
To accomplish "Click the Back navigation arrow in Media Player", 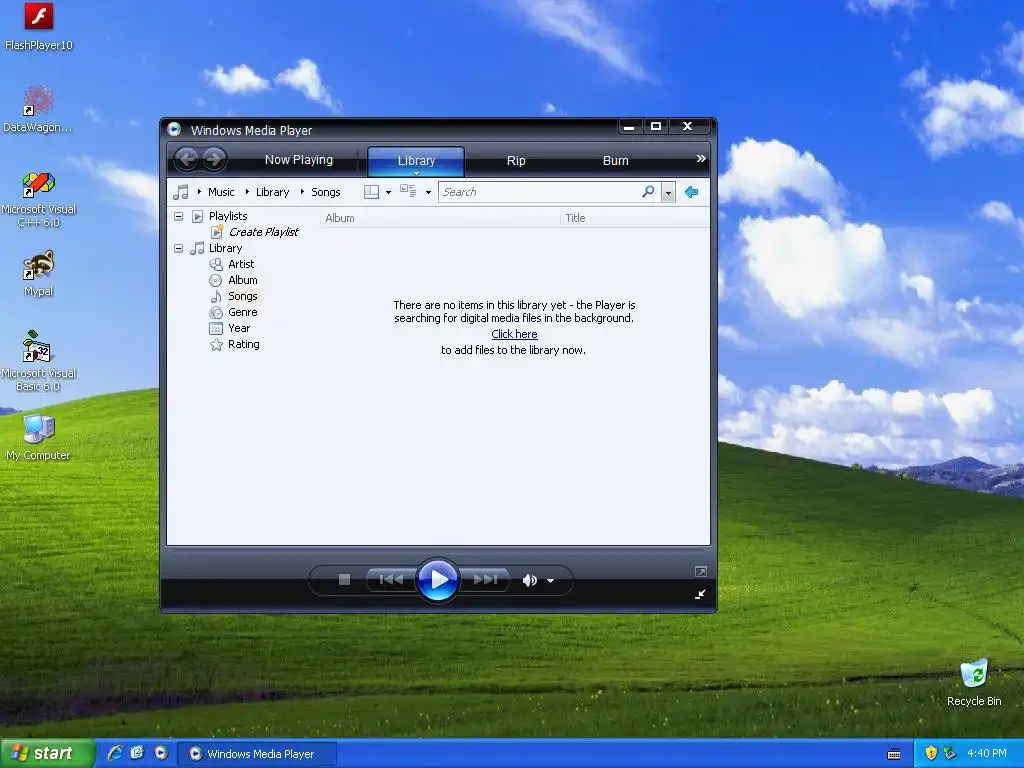I will pos(187,159).
